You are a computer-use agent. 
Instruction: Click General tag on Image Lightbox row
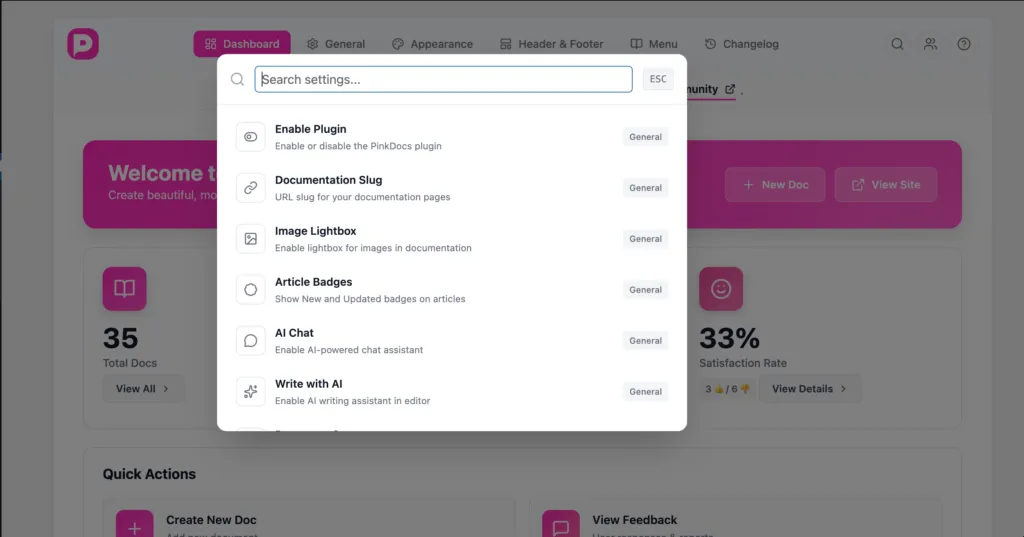(x=645, y=238)
